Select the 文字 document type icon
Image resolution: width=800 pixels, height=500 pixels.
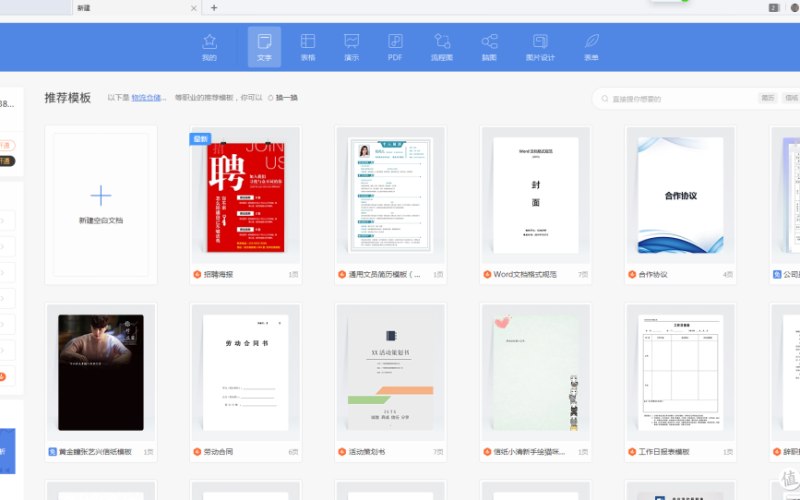[264, 47]
